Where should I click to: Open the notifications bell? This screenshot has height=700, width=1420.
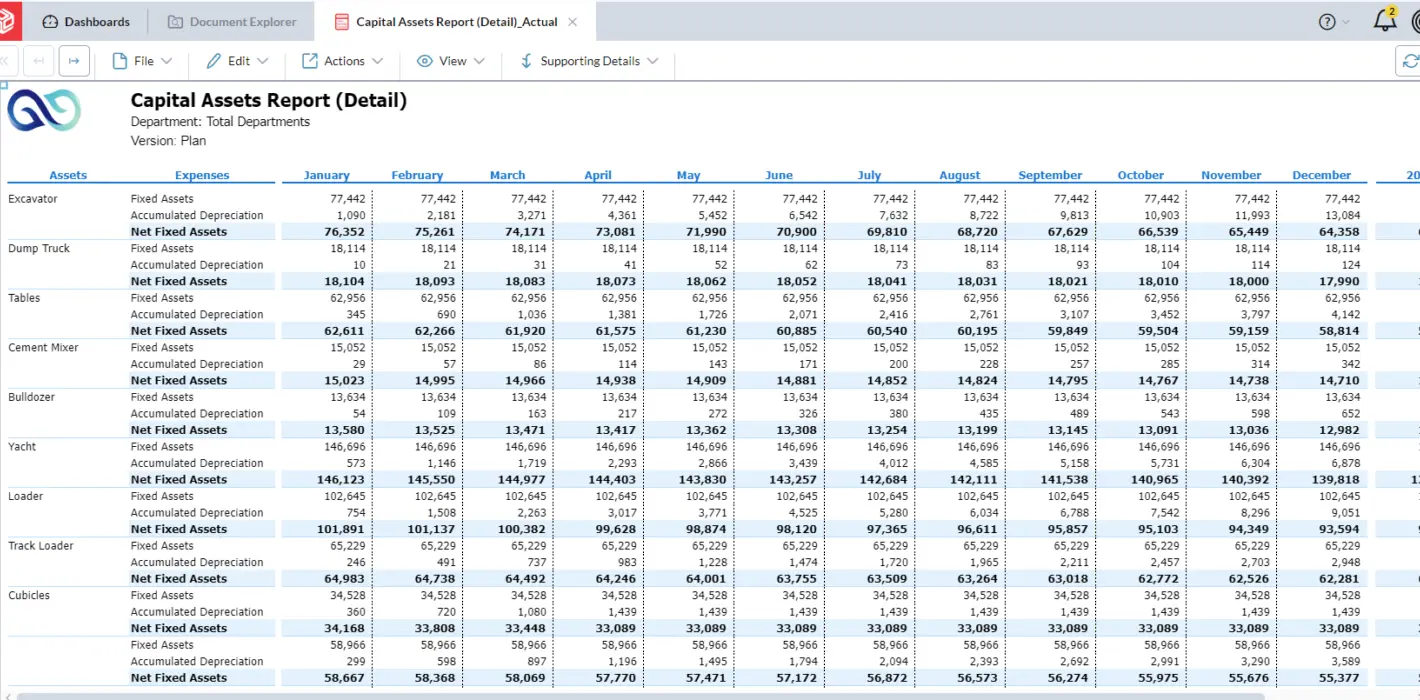click(x=1385, y=20)
